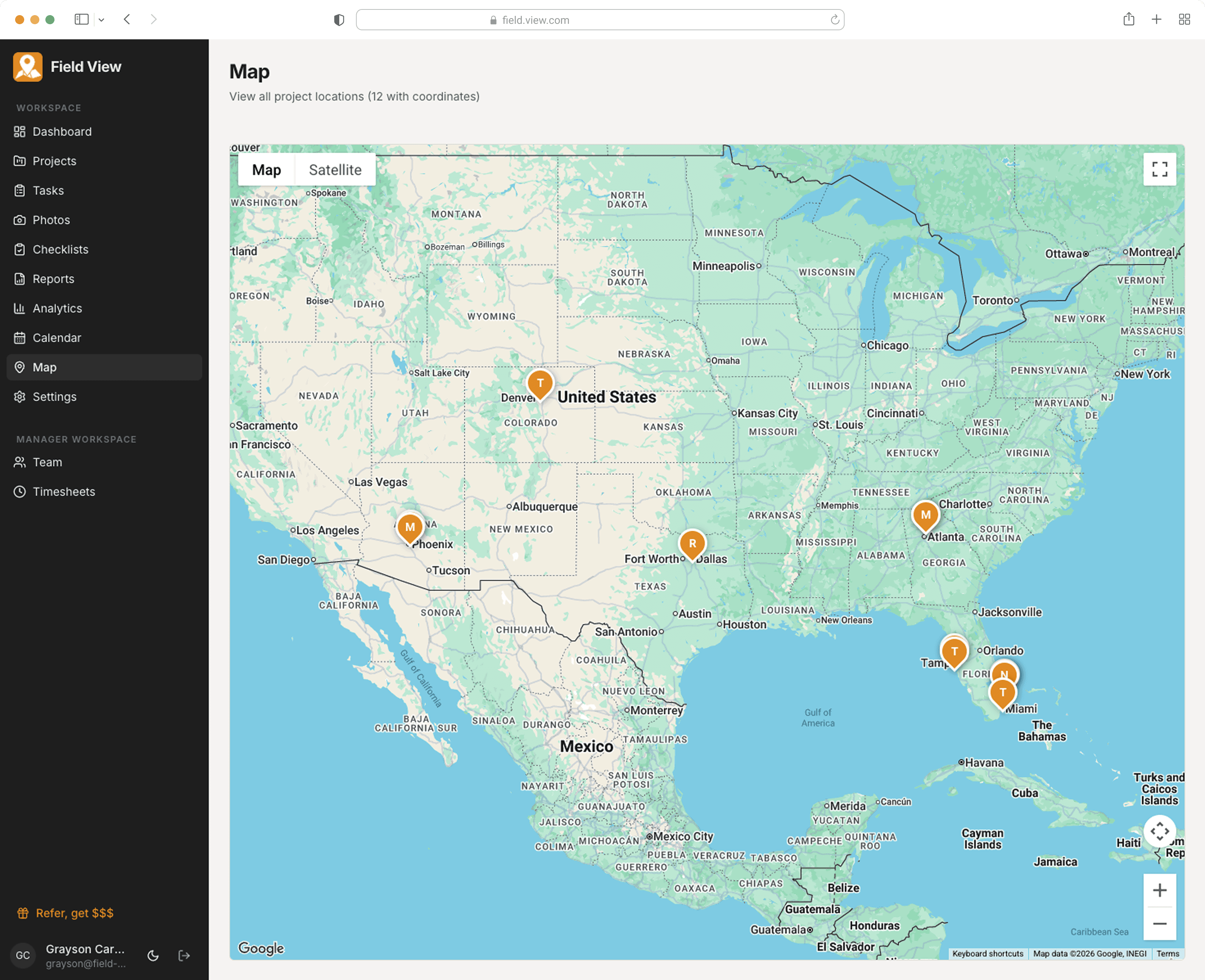Toggle dark mode with the moon icon
The image size is (1205, 980).
coord(153,955)
